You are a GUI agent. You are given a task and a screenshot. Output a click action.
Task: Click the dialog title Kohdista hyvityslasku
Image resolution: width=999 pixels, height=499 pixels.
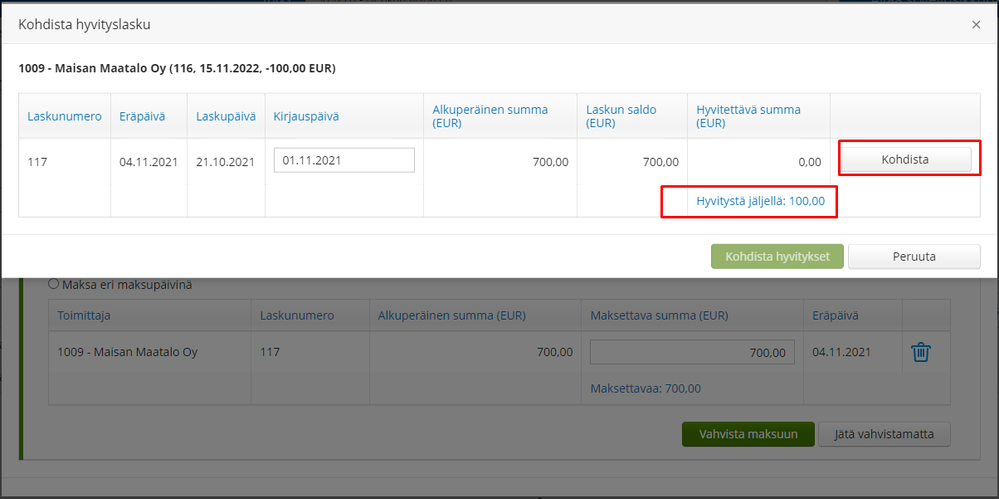click(x=84, y=25)
